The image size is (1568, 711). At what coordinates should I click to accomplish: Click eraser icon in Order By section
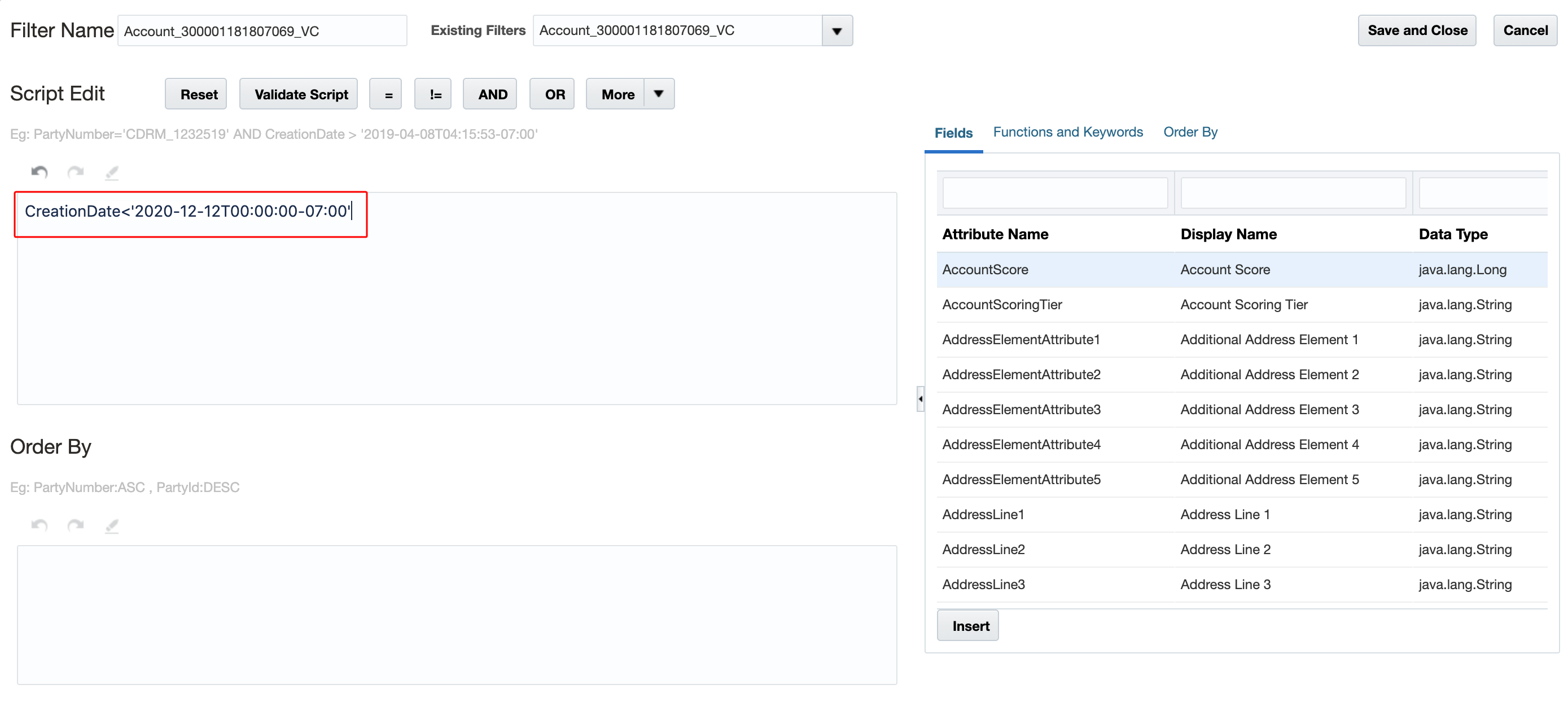111,525
